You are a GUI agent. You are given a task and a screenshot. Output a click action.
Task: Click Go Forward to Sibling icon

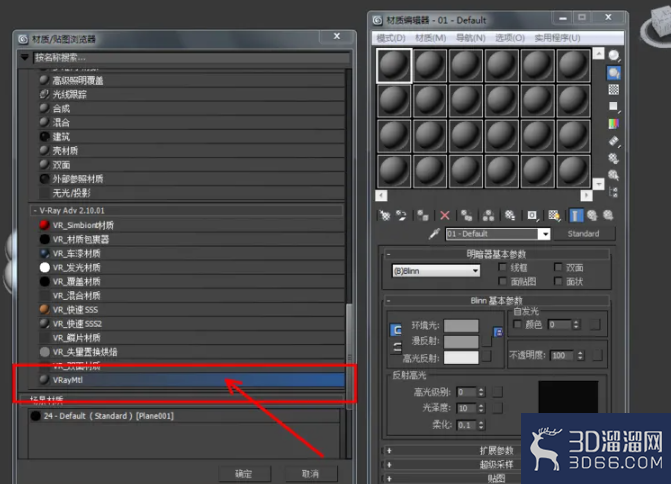[608, 216]
